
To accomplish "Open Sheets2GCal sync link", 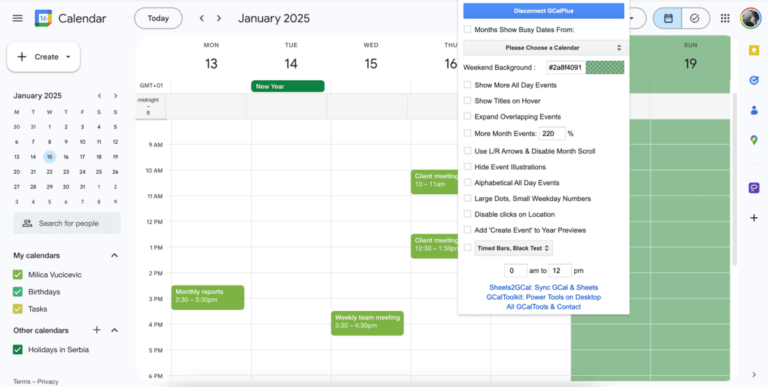I will 544,288.
